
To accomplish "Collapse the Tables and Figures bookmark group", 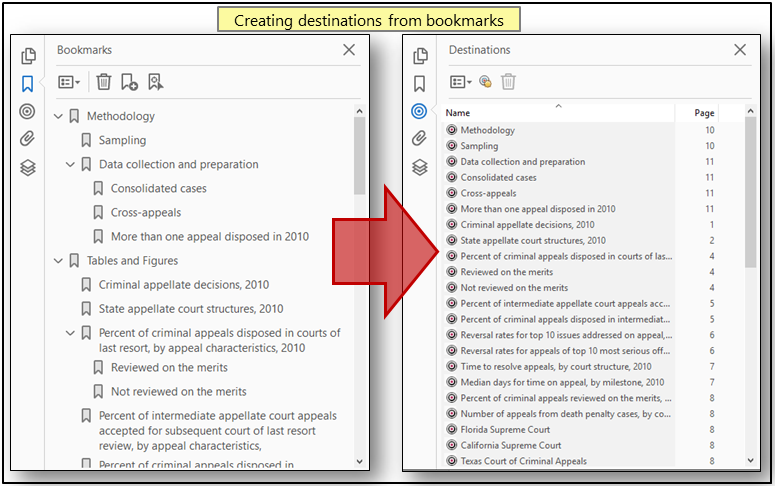I will [x=58, y=261].
